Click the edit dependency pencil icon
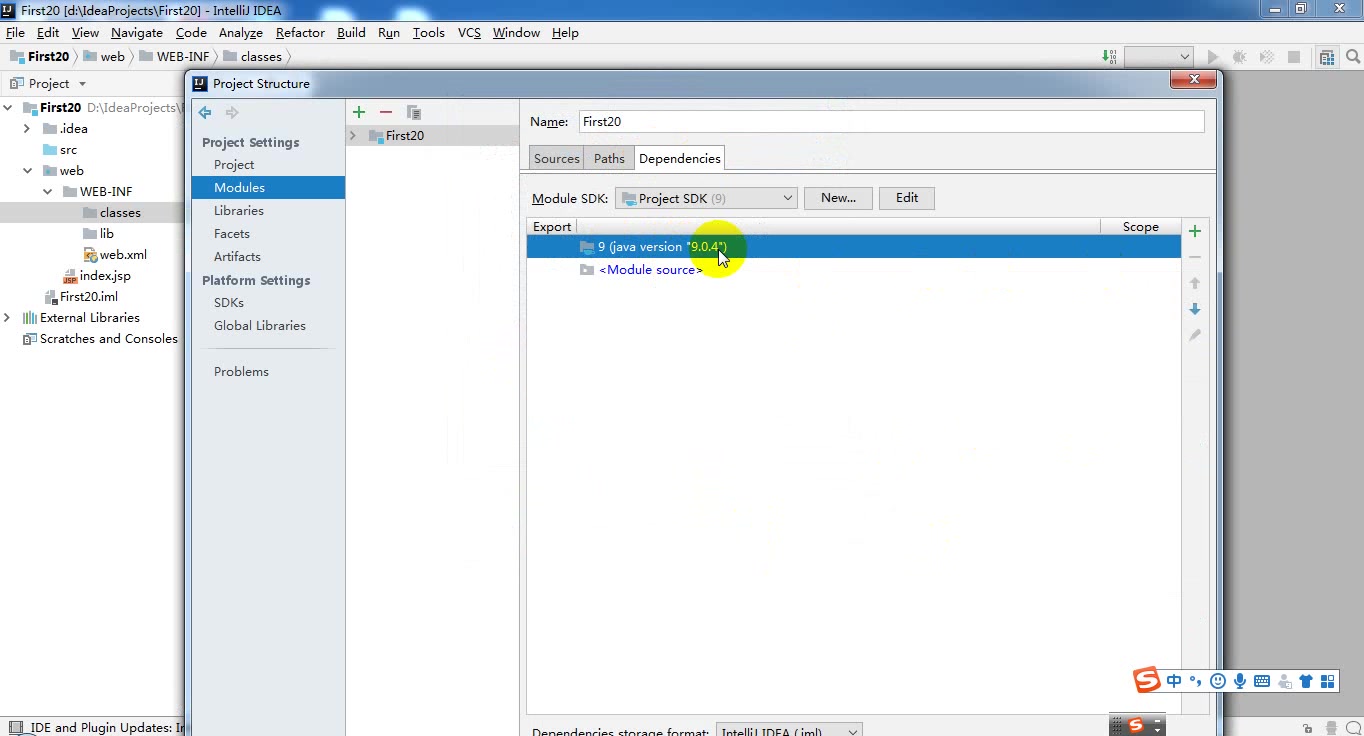Viewport: 1364px width, 736px height. tap(1194, 335)
